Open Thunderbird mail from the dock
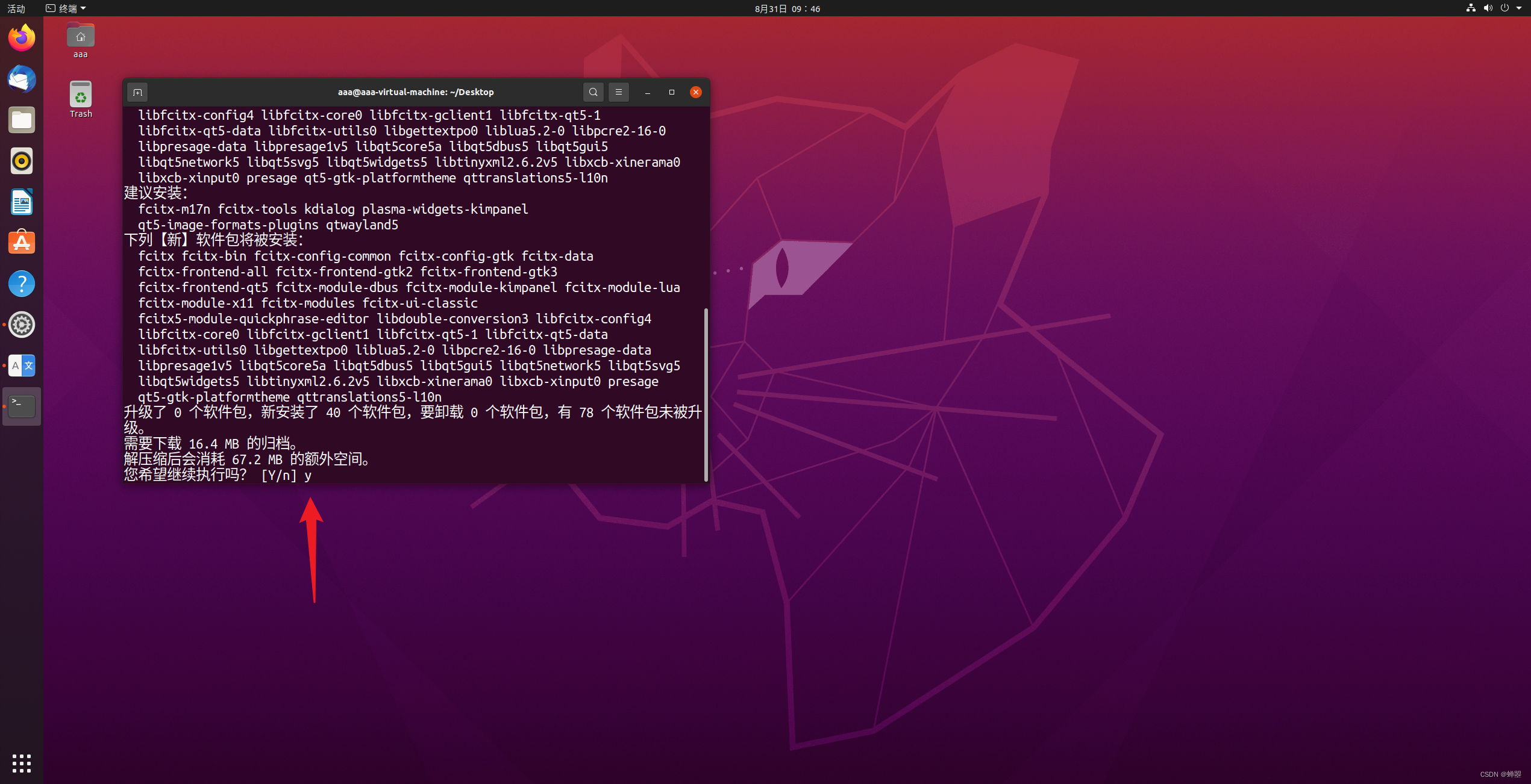Viewport: 1531px width, 784px height. pyautogui.click(x=22, y=79)
